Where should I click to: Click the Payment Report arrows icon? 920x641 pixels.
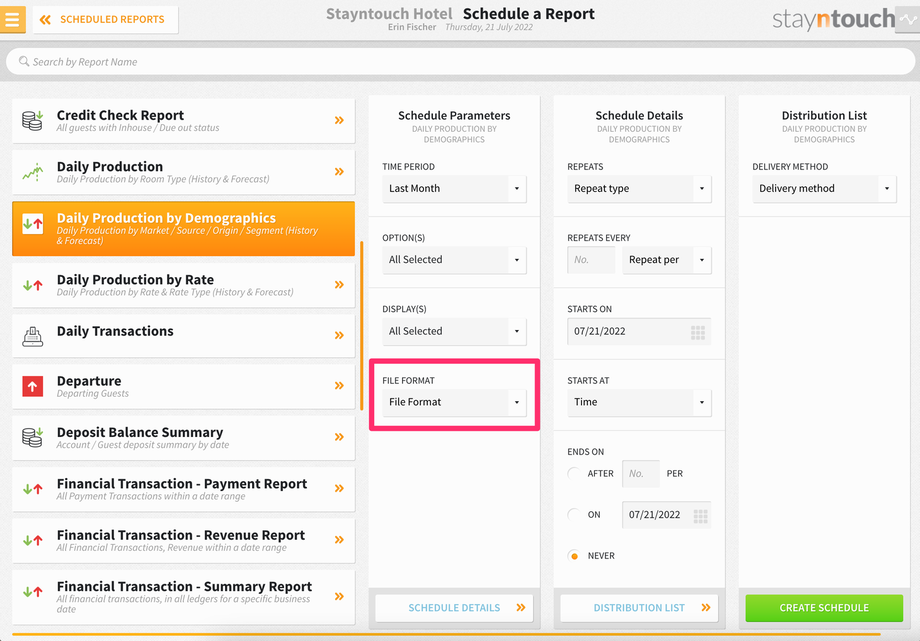point(33,488)
